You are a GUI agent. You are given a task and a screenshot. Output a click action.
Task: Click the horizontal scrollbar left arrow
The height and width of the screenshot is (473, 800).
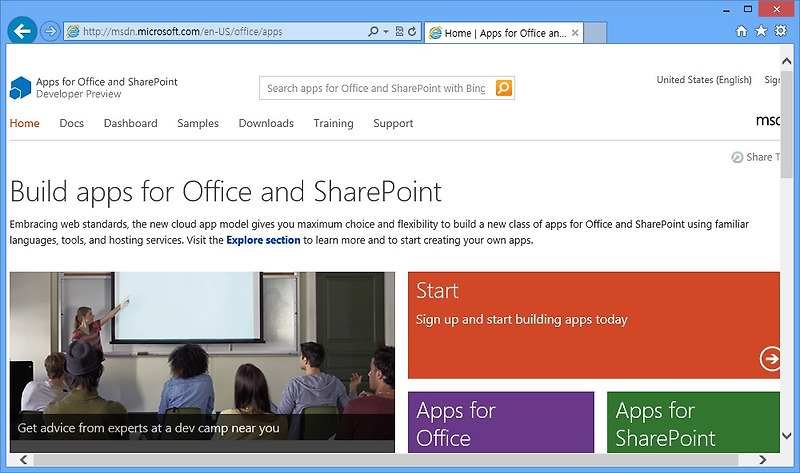pos(23,460)
